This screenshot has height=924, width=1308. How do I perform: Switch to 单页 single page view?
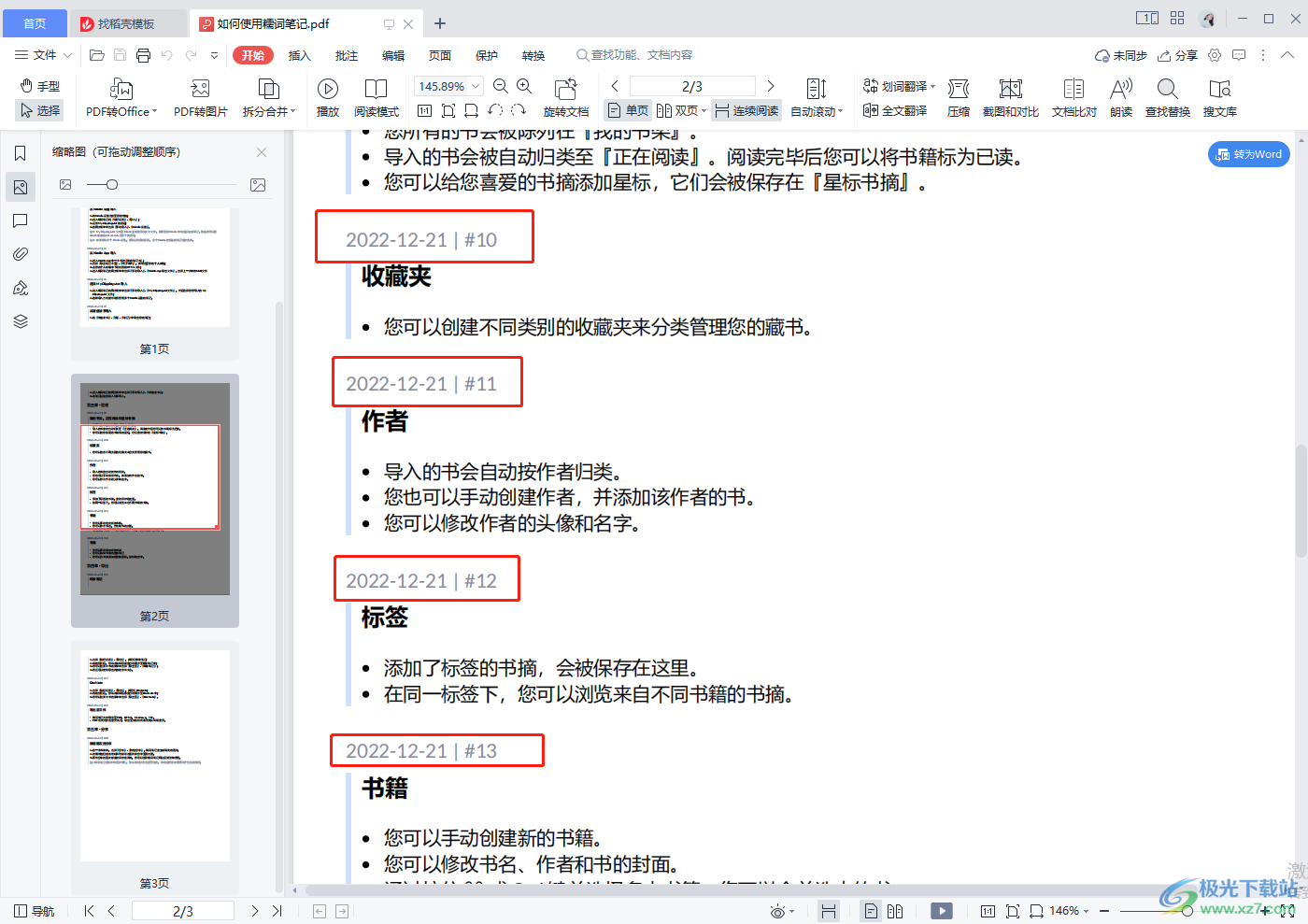[x=628, y=110]
